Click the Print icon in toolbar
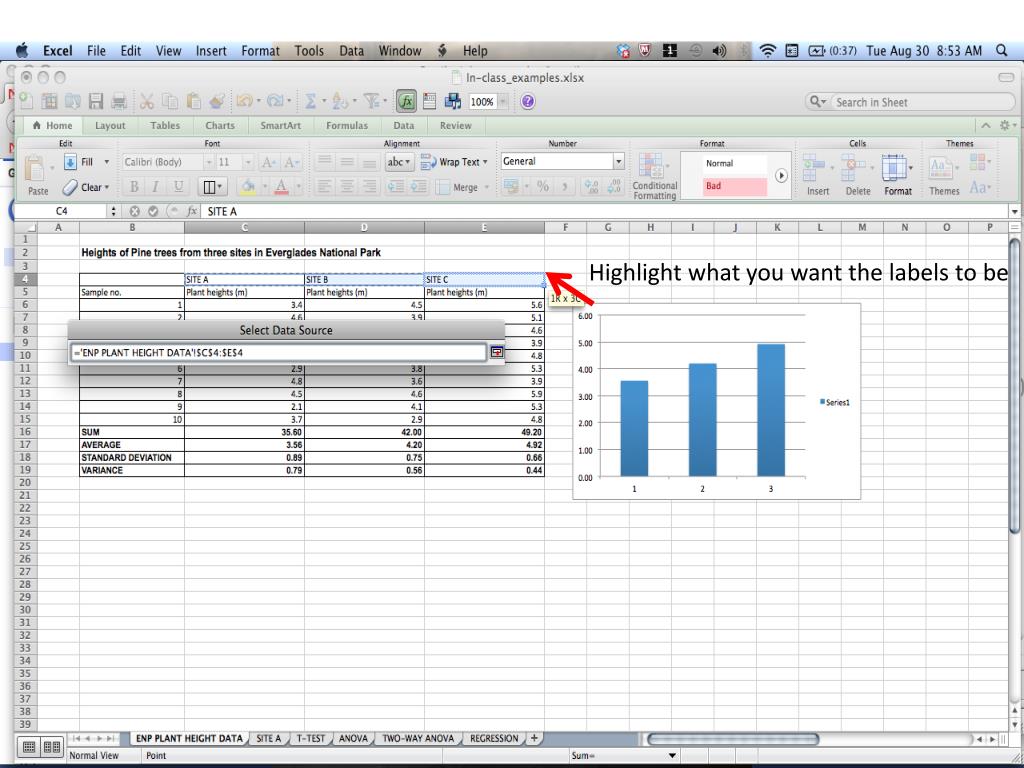This screenshot has width=1024, height=768. [x=119, y=101]
